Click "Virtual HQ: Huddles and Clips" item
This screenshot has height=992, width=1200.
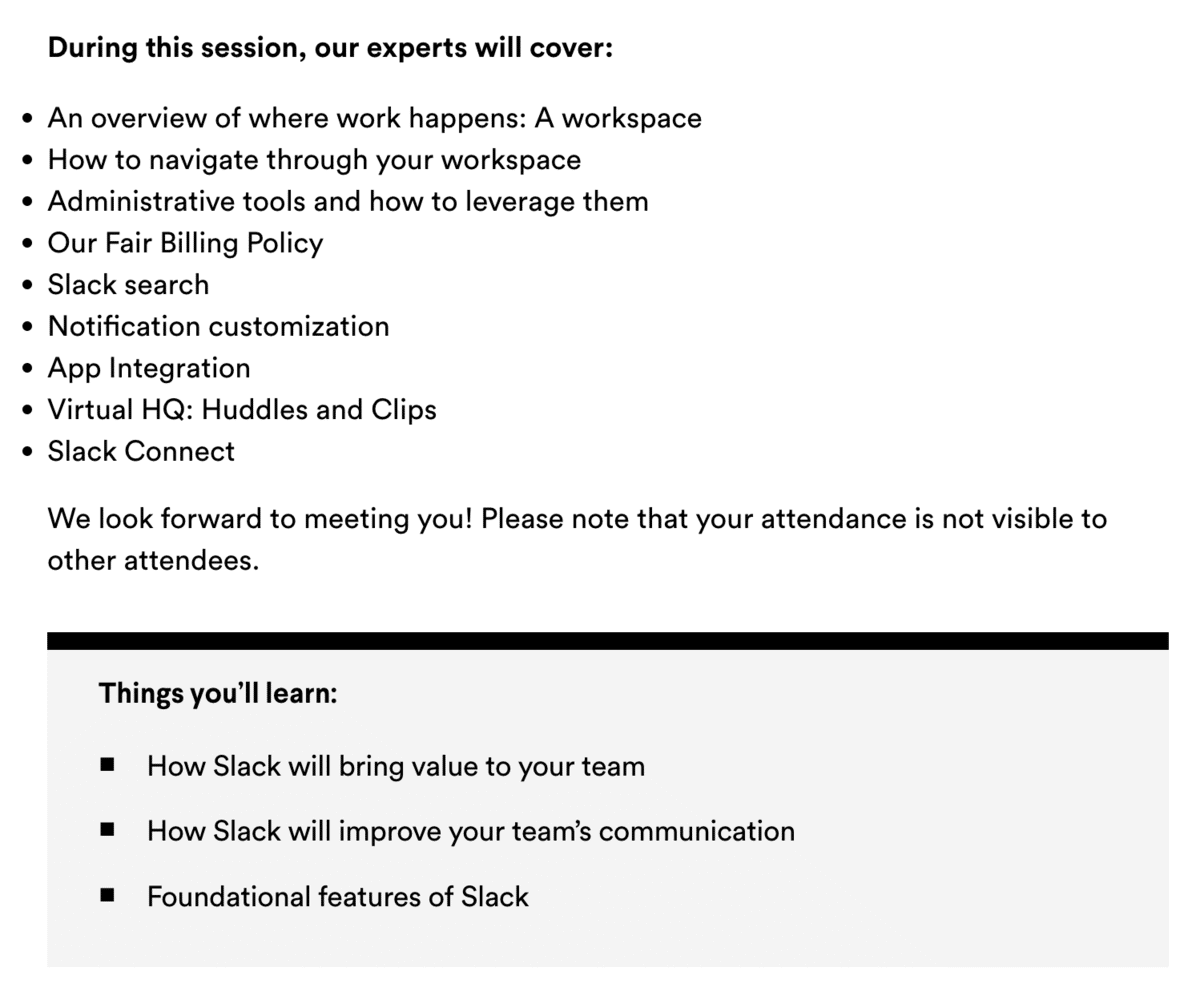tap(242, 410)
